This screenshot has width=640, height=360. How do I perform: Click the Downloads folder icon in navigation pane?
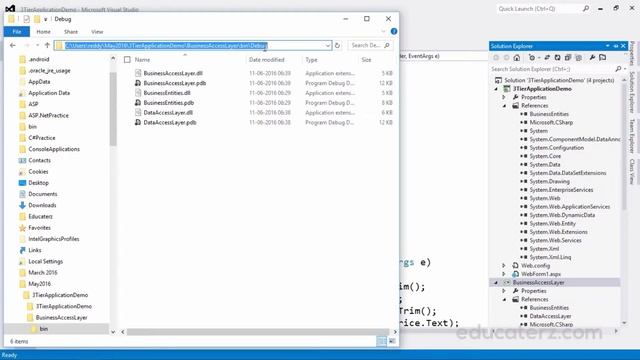[22, 205]
